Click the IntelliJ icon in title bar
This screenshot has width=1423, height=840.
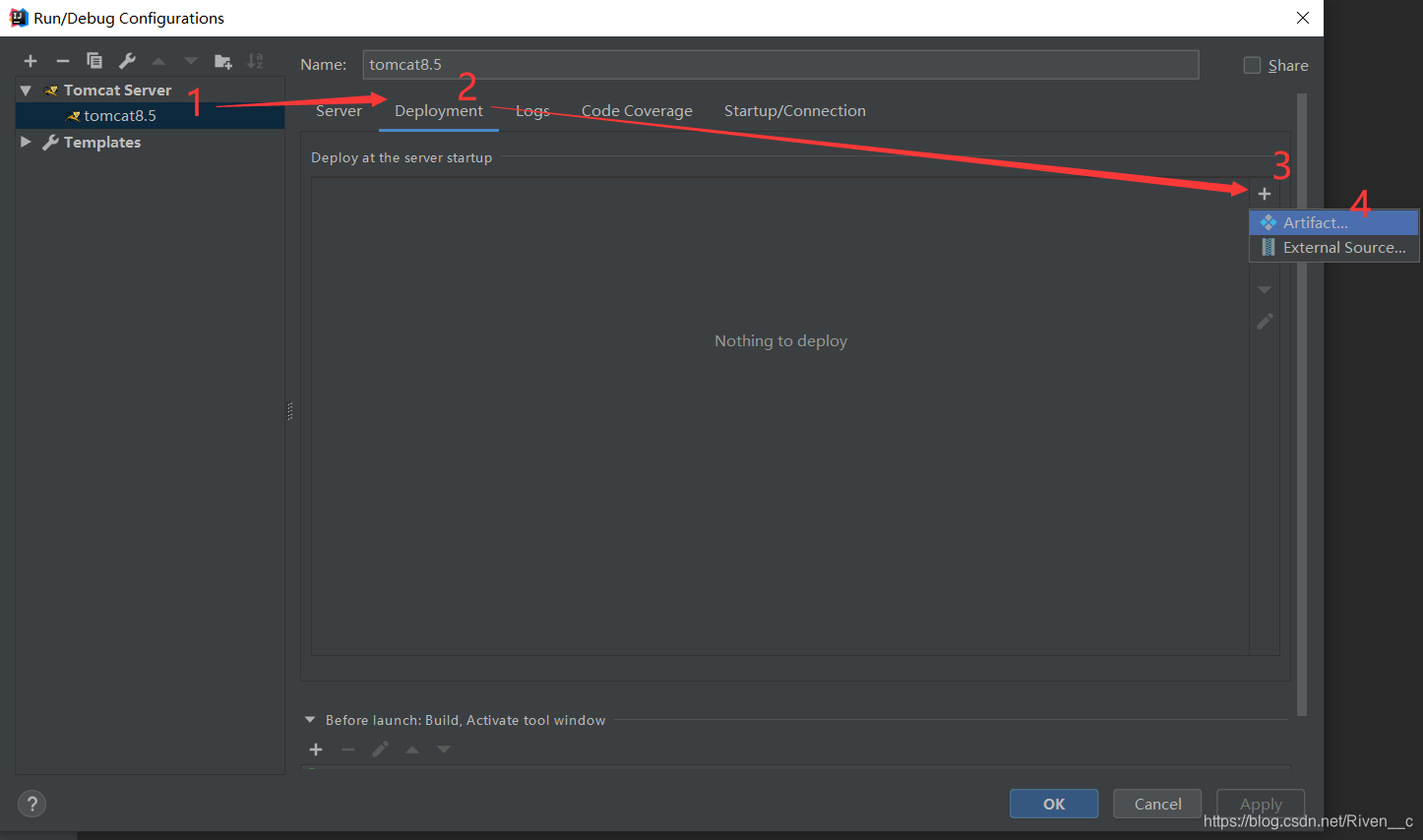pyautogui.click(x=18, y=18)
